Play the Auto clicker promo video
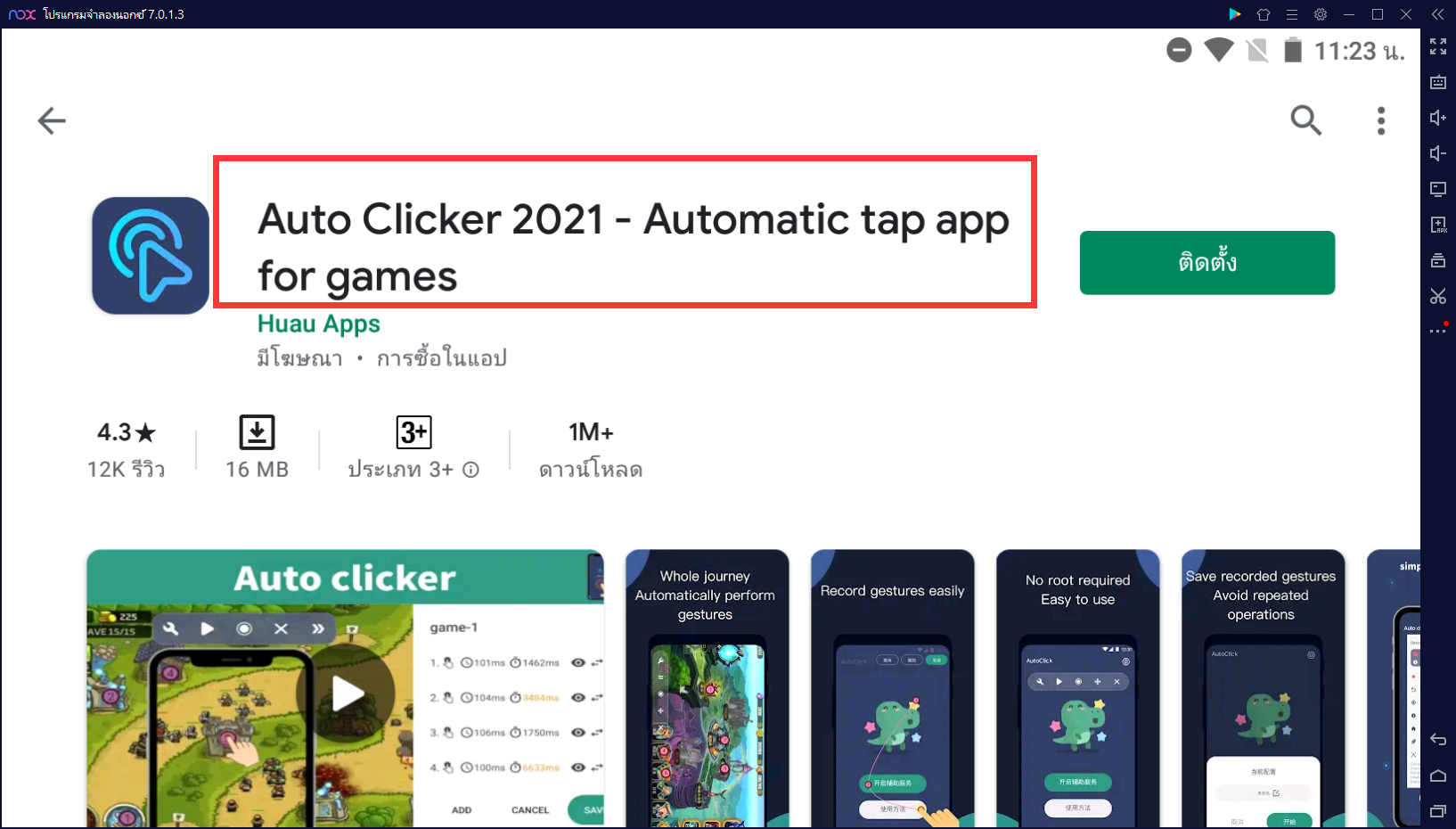This screenshot has width=1456, height=829. pos(348,693)
